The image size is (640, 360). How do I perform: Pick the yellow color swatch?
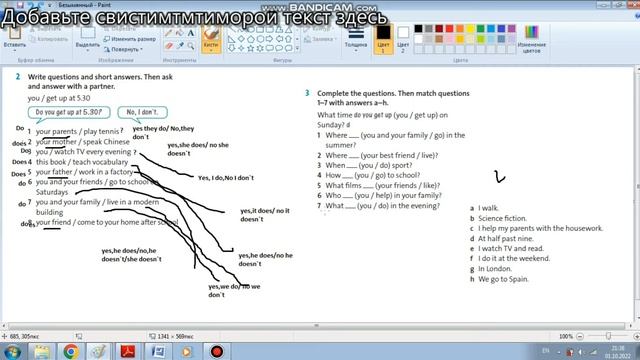click(x=470, y=28)
